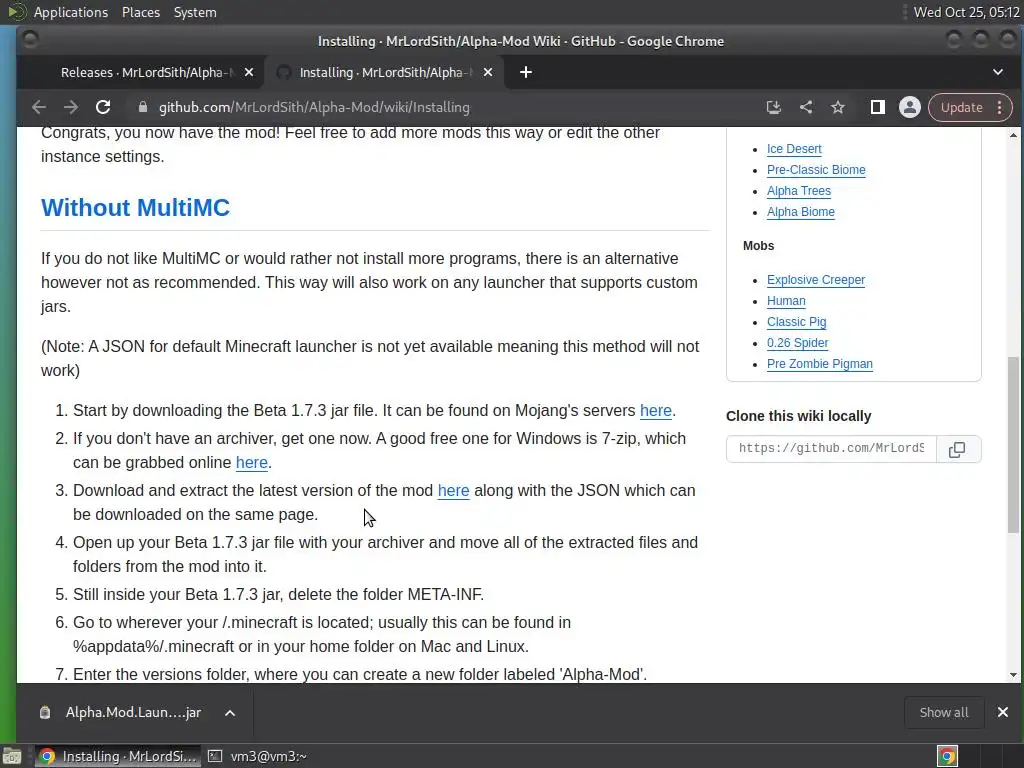The image size is (1024, 768).
Task: Follow the latest mod version 'here' link
Action: (453, 490)
